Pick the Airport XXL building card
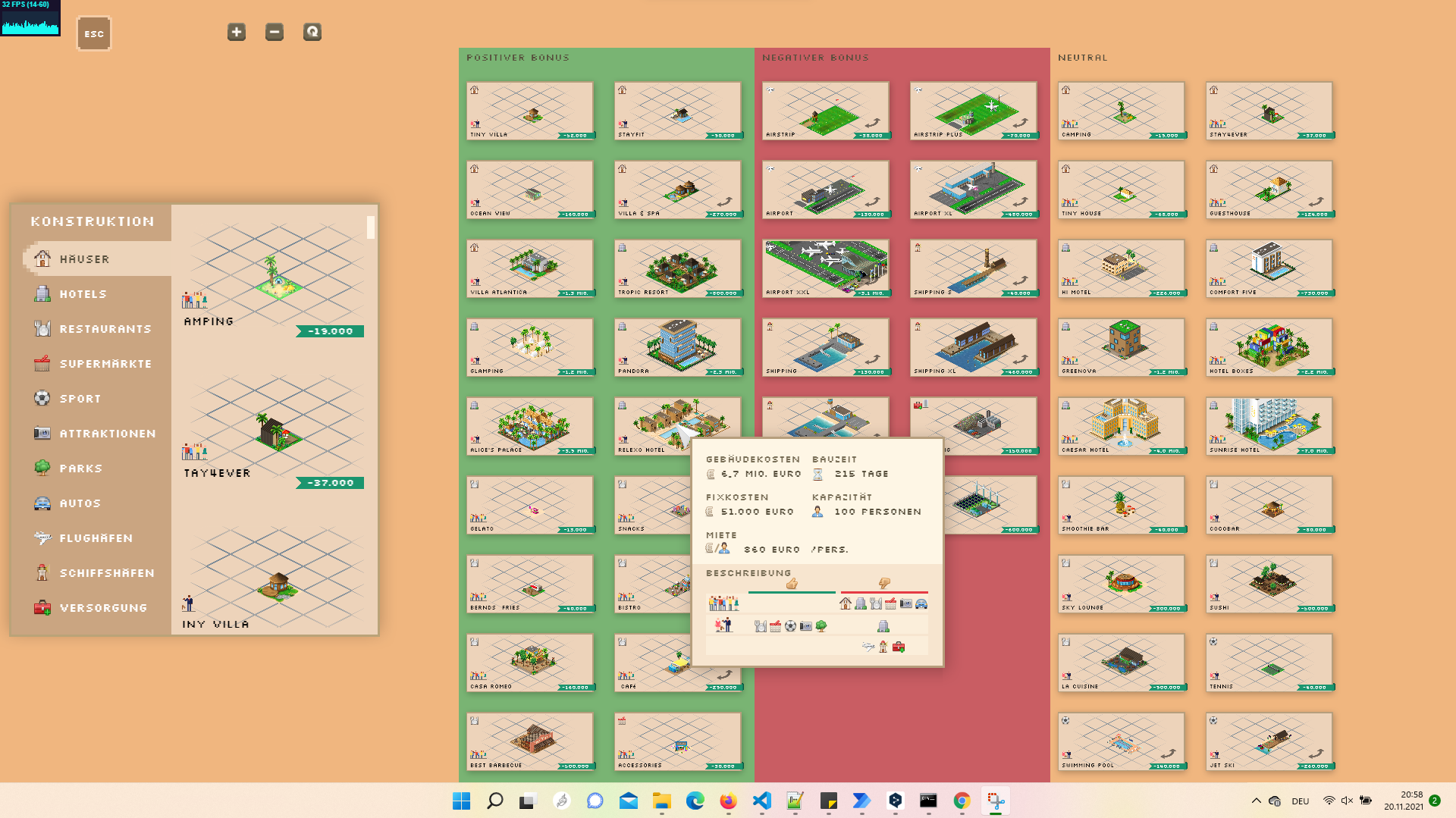1456x818 pixels. point(825,268)
